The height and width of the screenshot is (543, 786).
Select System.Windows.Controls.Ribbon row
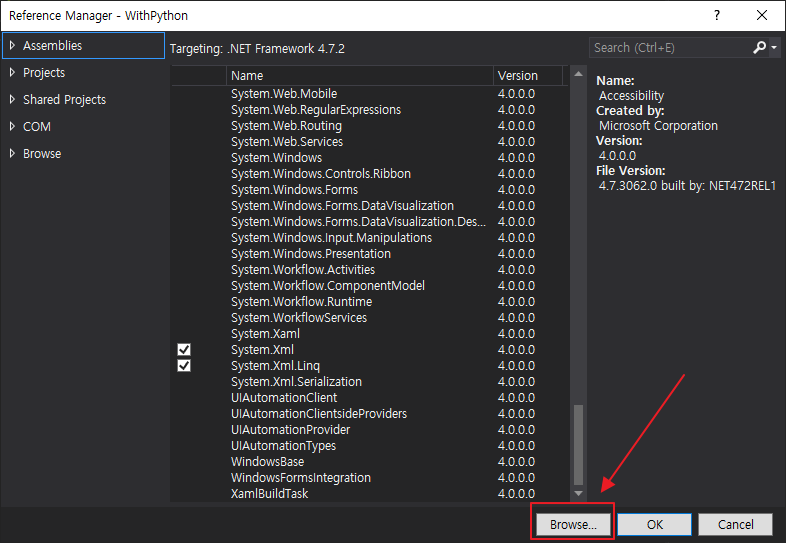(x=369, y=174)
